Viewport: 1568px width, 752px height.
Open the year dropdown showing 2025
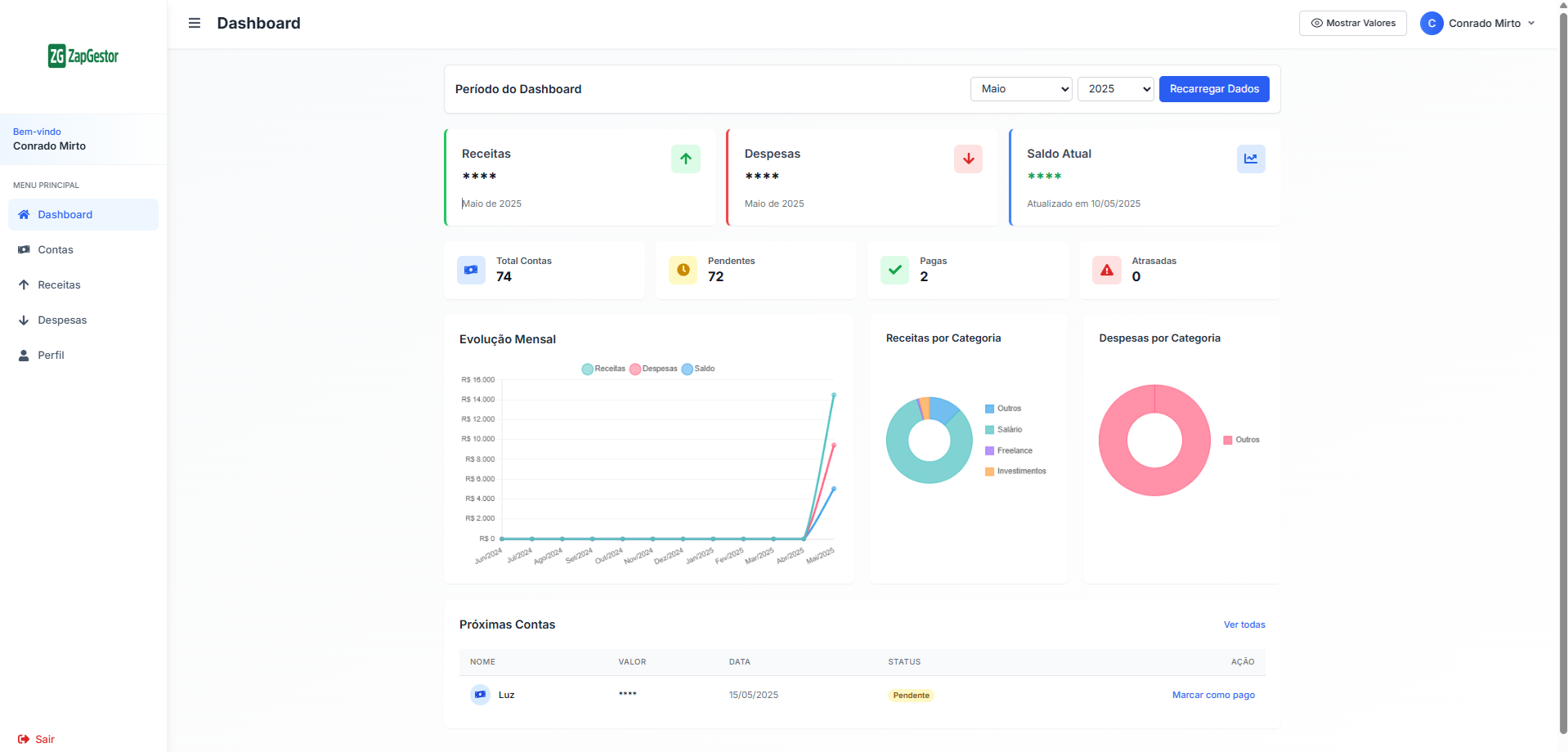click(1115, 89)
